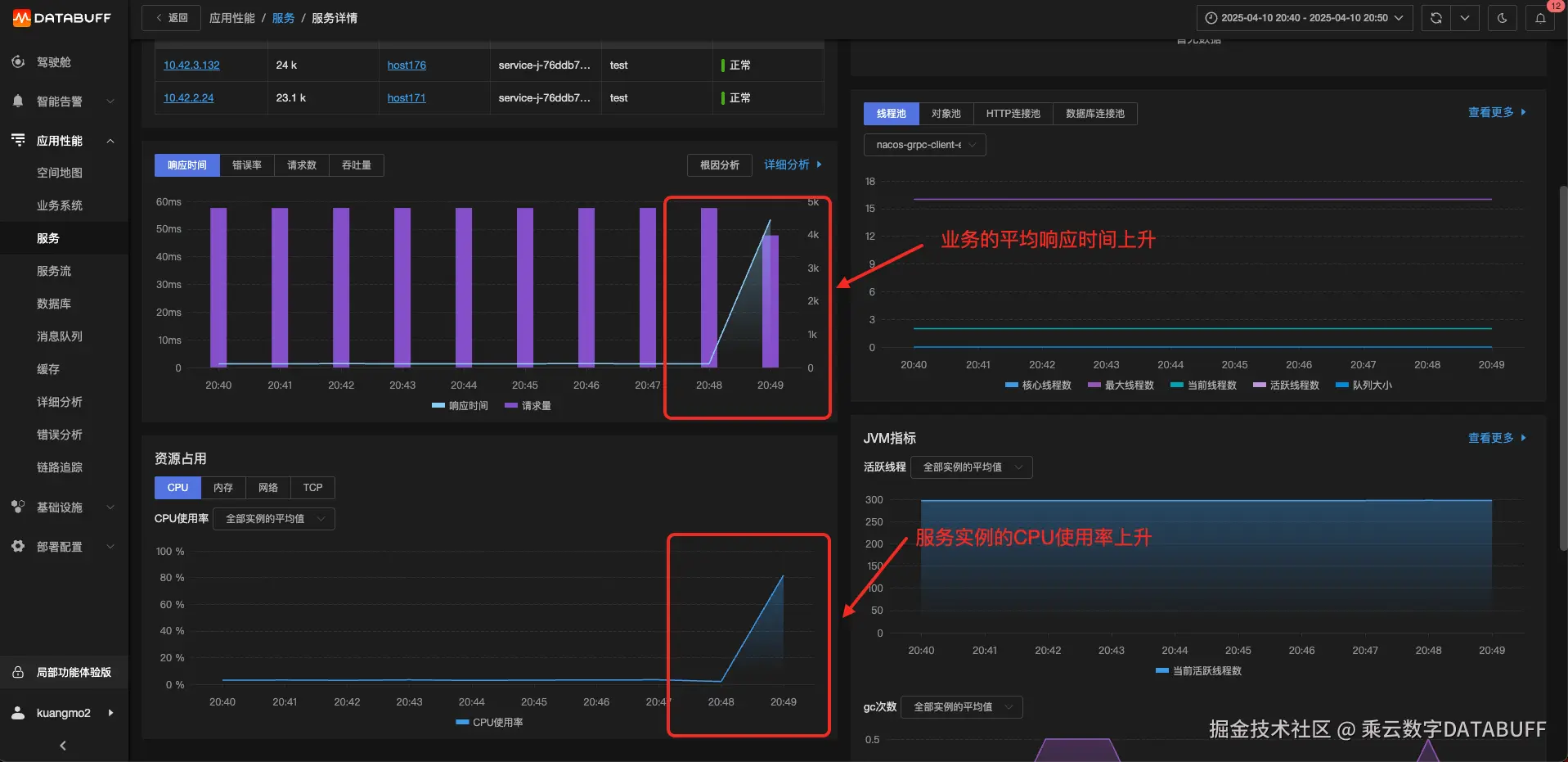Select 链路追踪 in sidebar

pos(60,467)
